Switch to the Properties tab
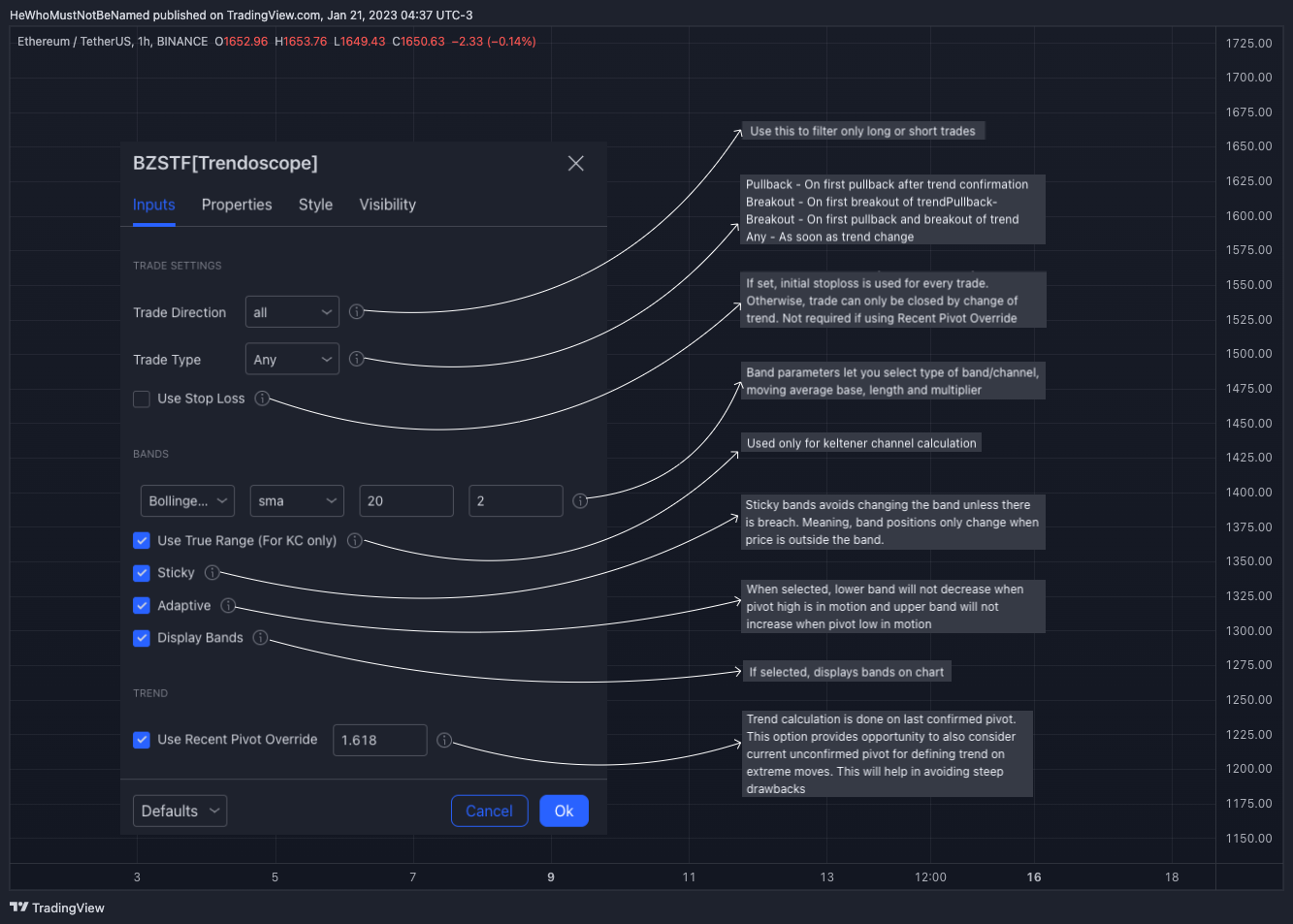The width and height of the screenshot is (1293, 924). 237,205
